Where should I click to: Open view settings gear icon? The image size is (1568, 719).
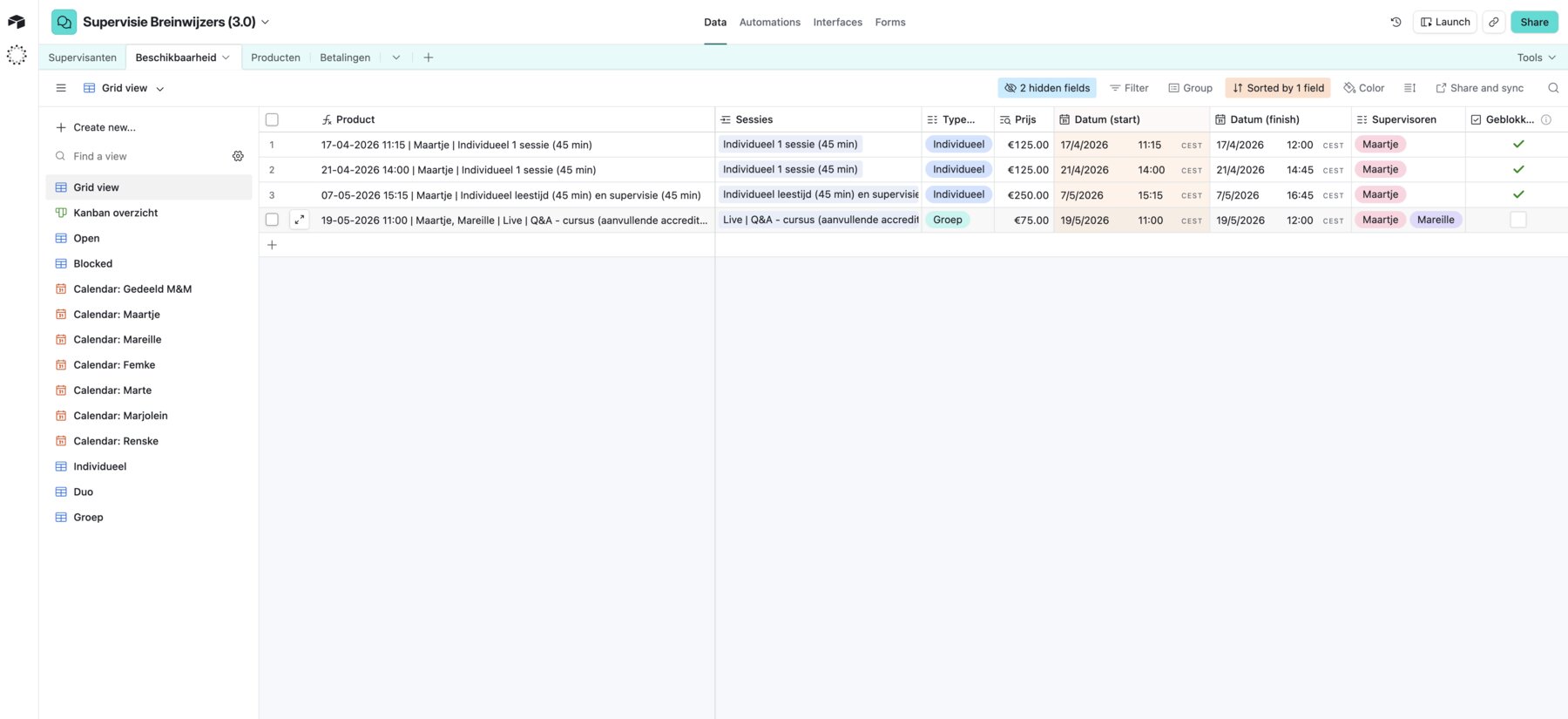coord(238,156)
